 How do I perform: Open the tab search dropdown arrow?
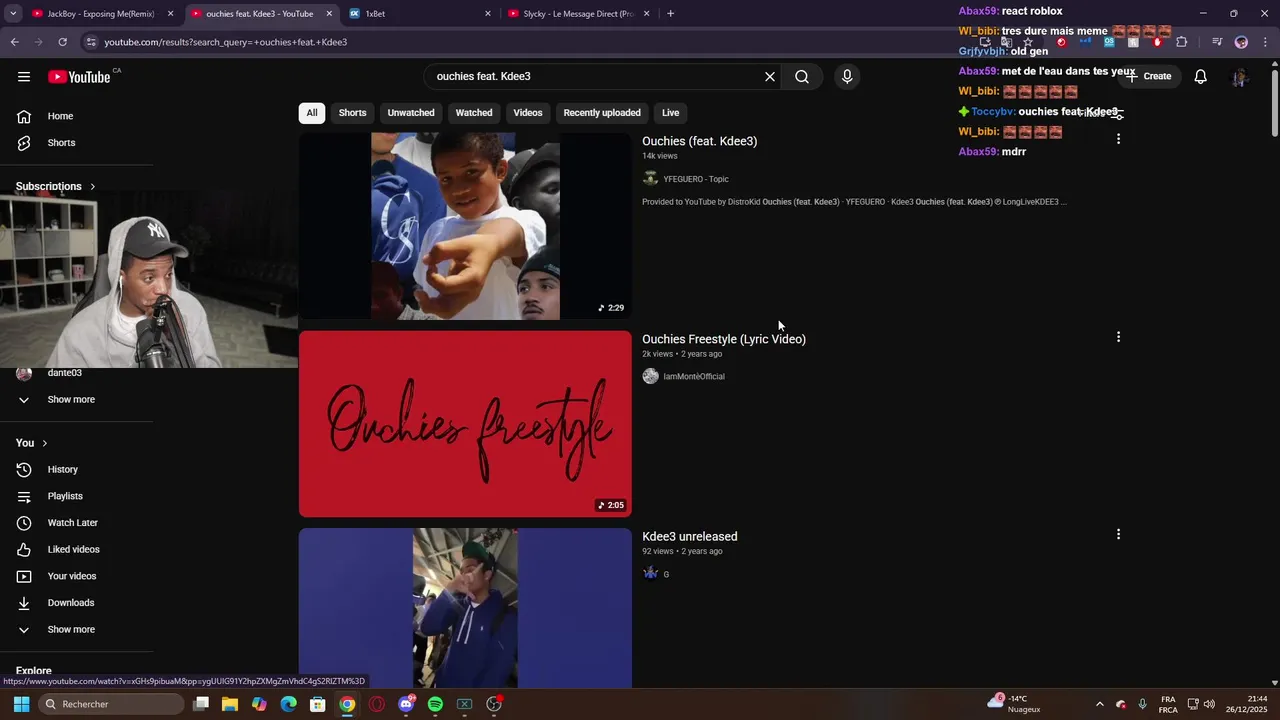tap(13, 14)
